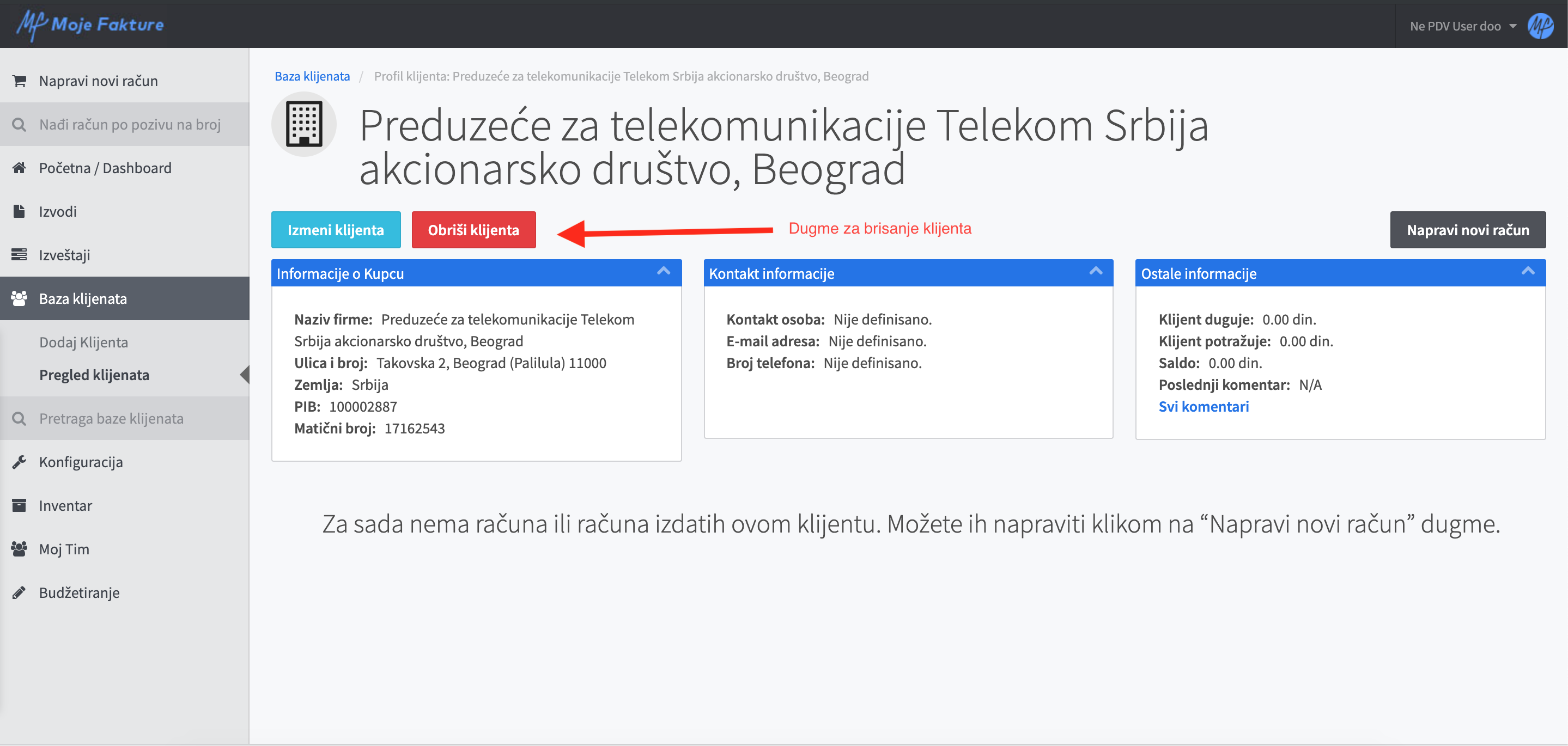Click the Zemlja value Srbija
The width and height of the screenshot is (1568, 746).
[x=370, y=385]
